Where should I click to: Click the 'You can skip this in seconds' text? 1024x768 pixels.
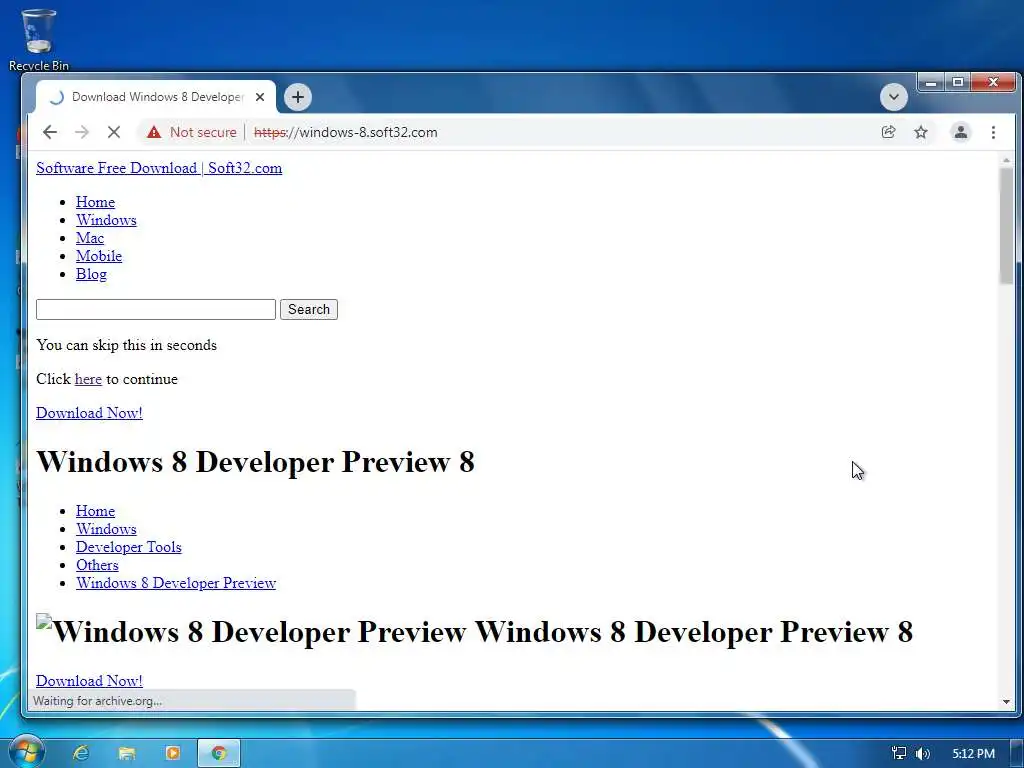(x=127, y=345)
